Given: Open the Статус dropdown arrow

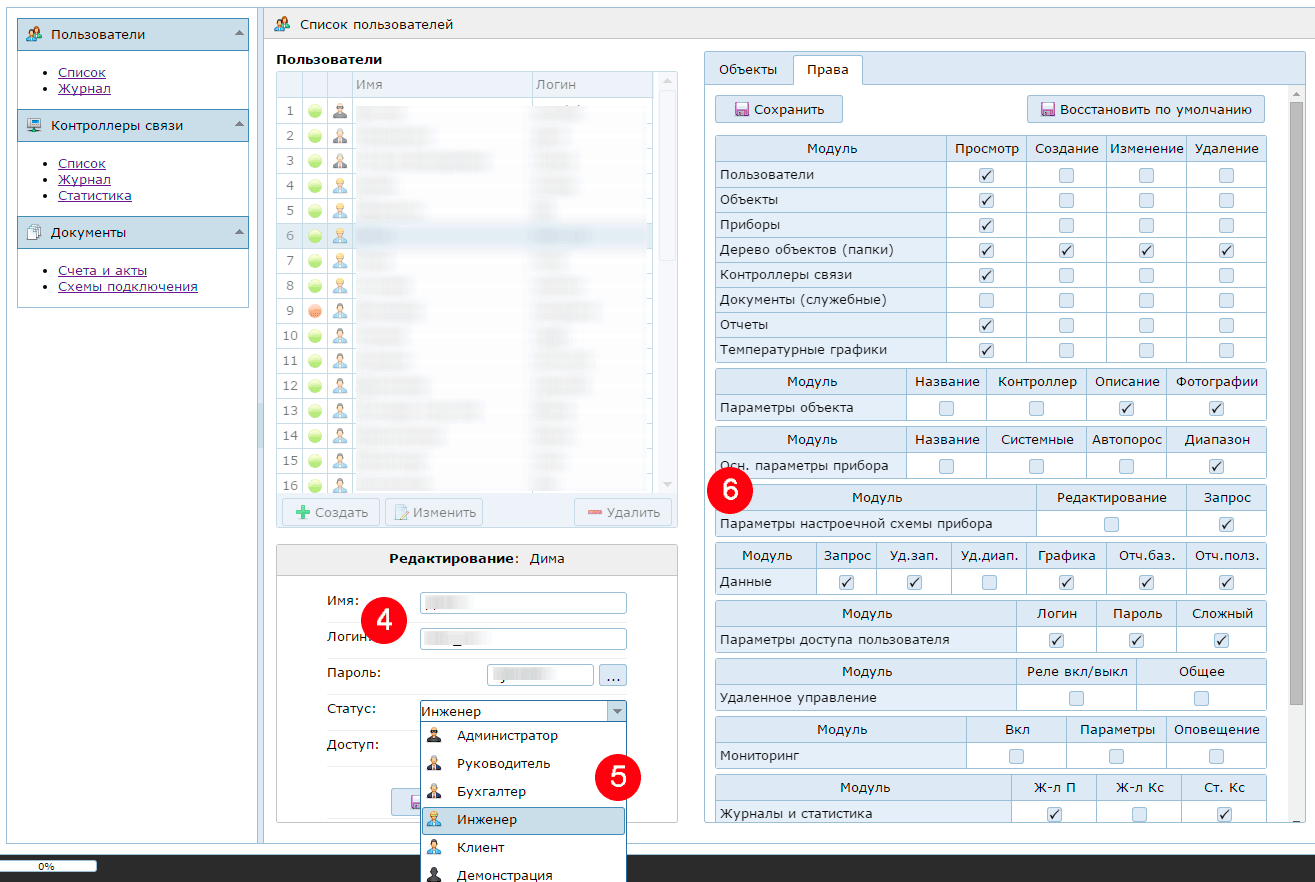Looking at the screenshot, I should pos(617,711).
